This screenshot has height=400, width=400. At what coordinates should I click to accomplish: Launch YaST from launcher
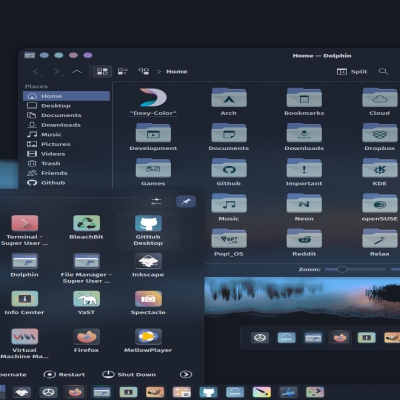coord(86,303)
